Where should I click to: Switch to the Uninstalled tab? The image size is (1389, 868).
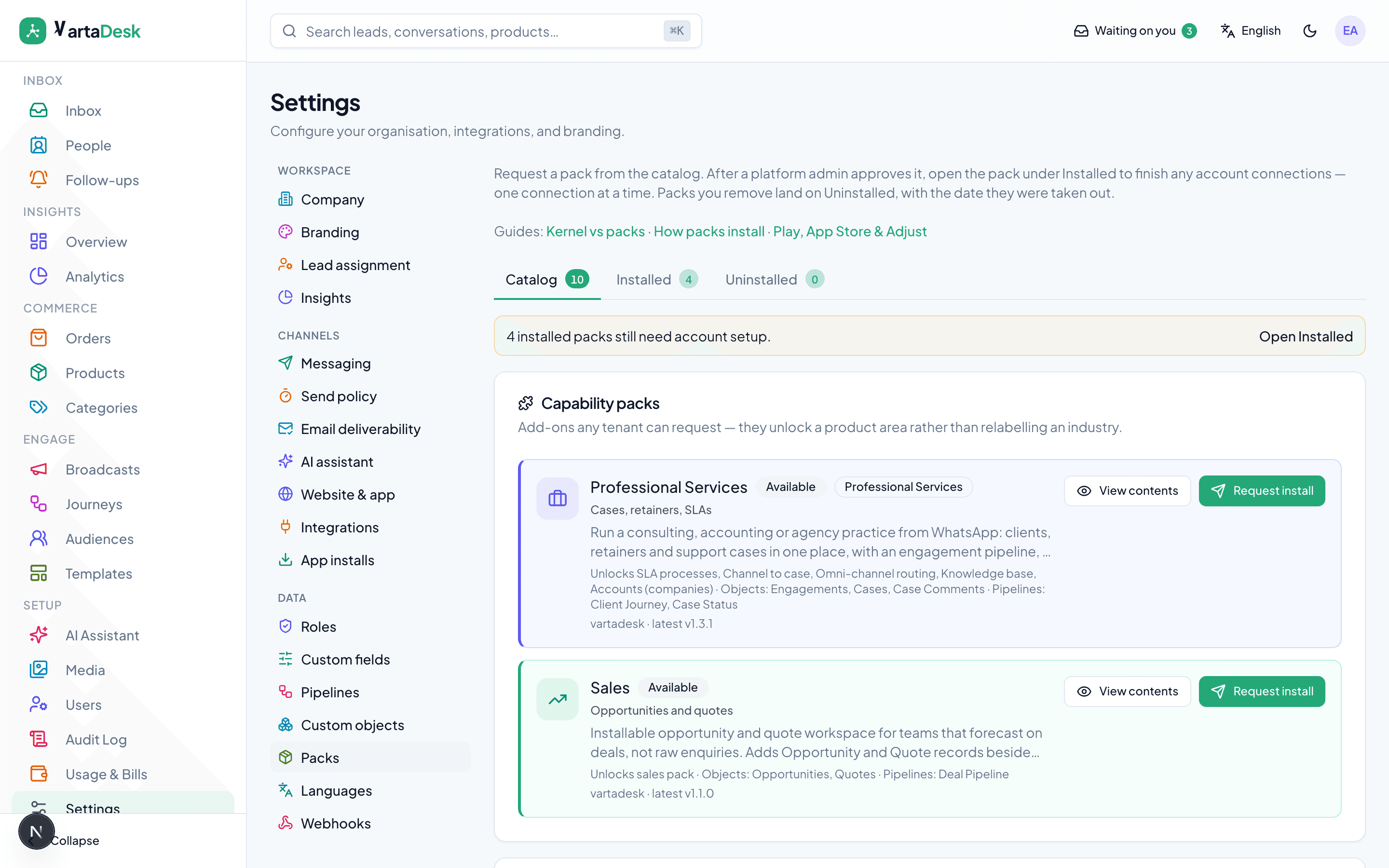[x=774, y=280]
